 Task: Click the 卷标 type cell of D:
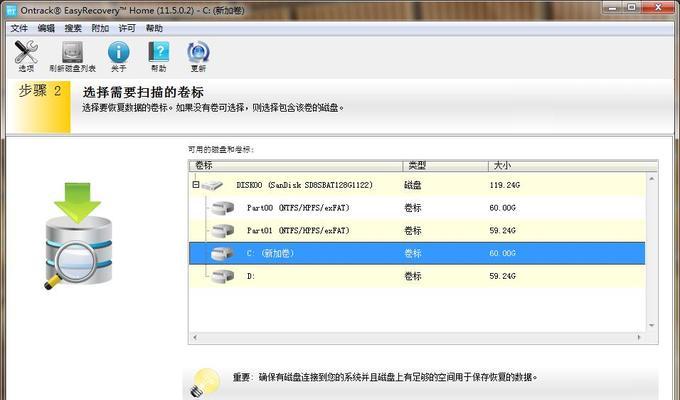click(412, 276)
